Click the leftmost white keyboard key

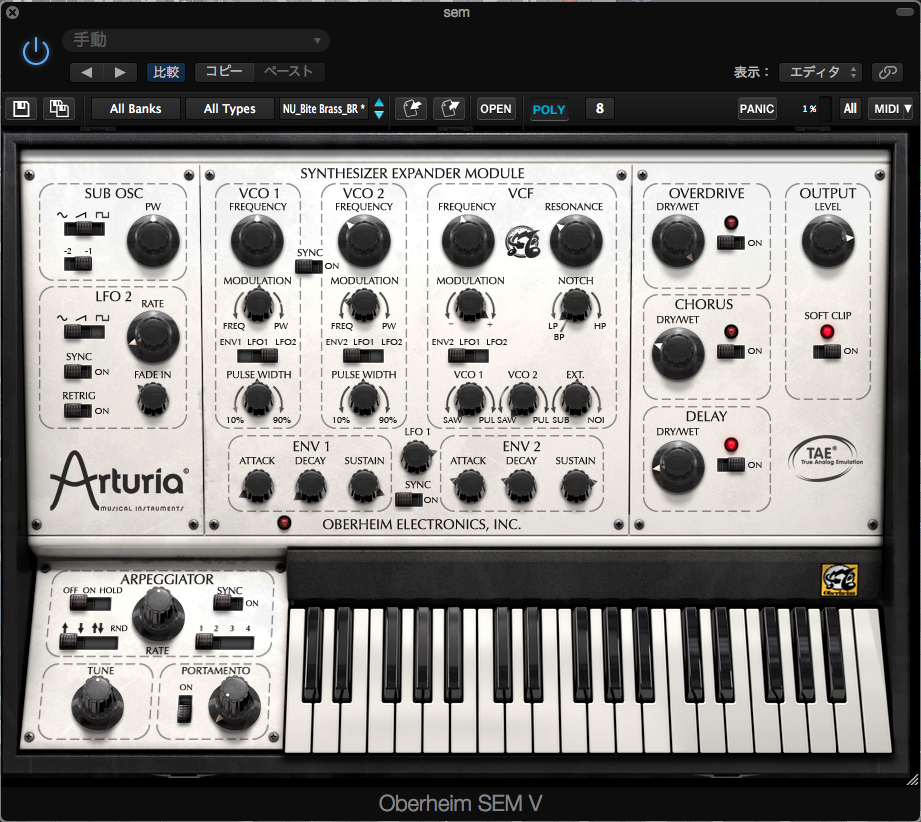tap(296, 682)
